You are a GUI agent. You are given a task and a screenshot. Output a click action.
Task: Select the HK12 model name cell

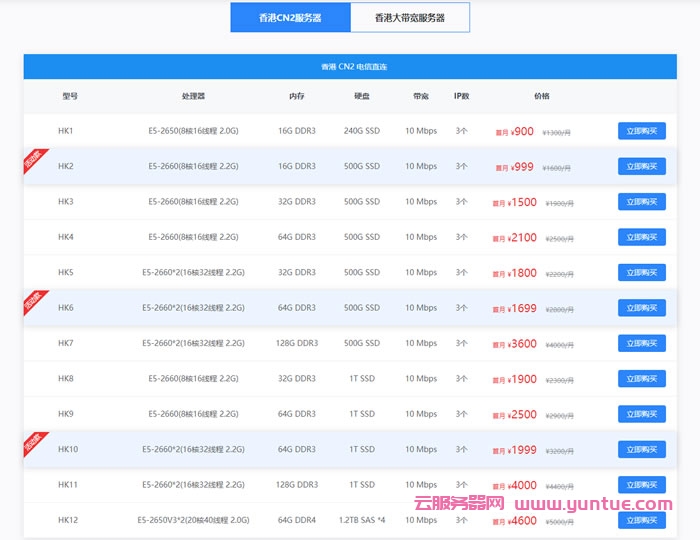66,520
